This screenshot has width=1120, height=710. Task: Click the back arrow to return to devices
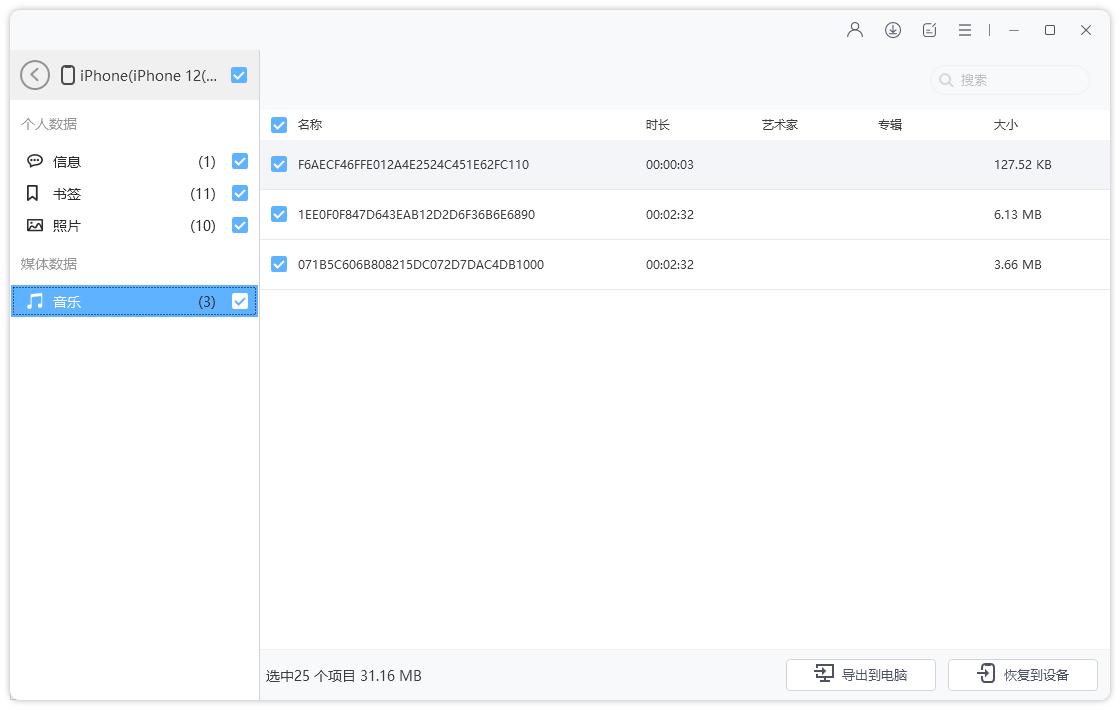[34, 74]
